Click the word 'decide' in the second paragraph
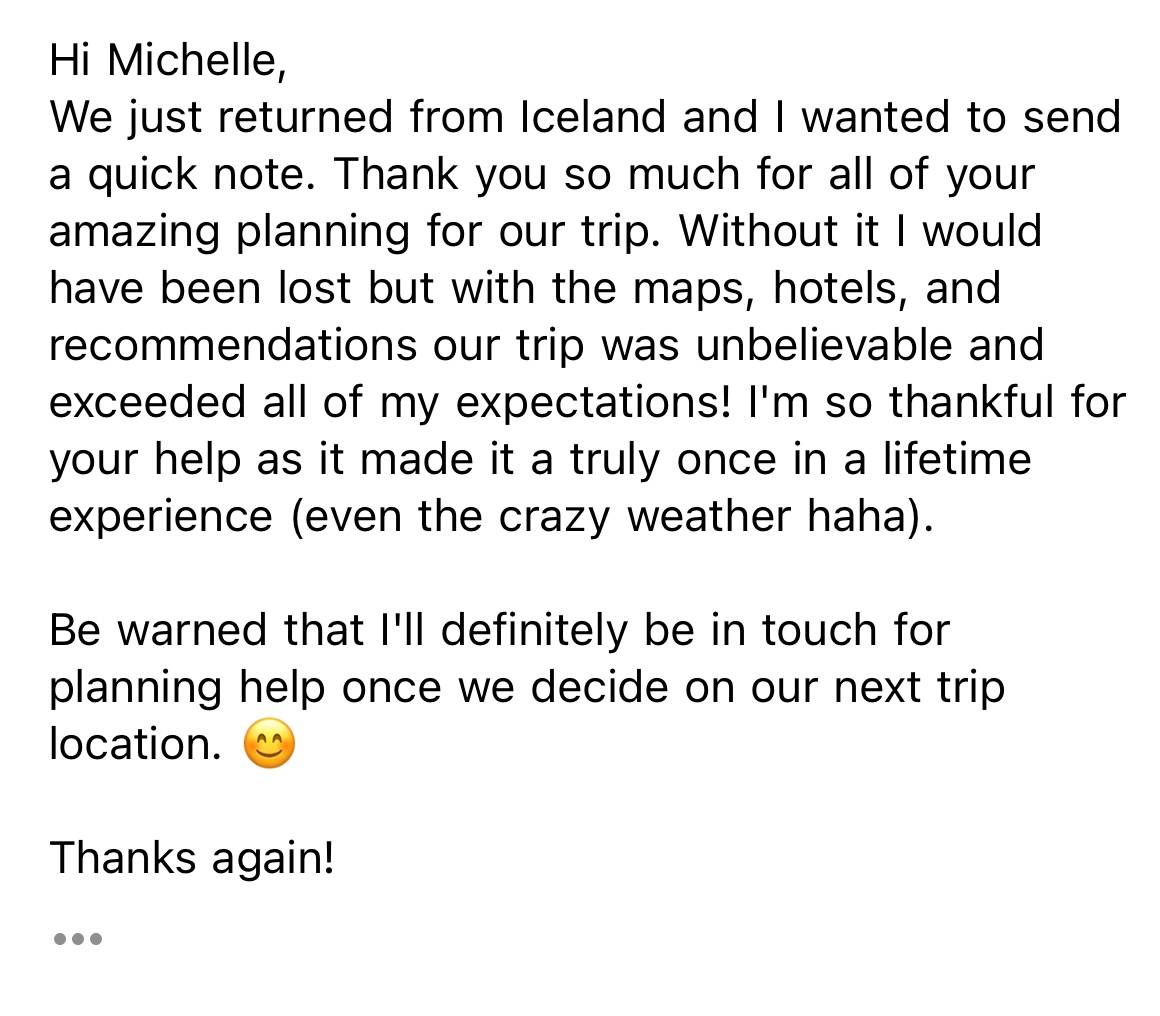The width and height of the screenshot is (1160, 1016). (597, 687)
